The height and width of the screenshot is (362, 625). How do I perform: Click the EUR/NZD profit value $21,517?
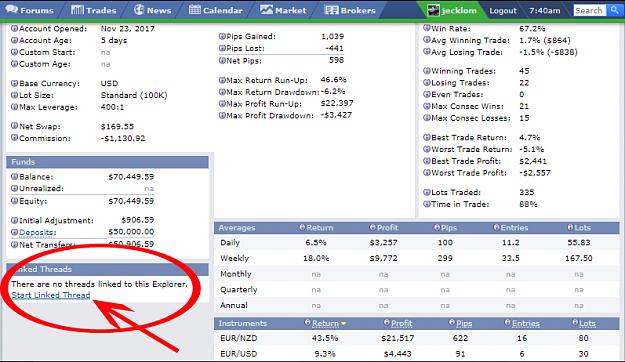(397, 338)
